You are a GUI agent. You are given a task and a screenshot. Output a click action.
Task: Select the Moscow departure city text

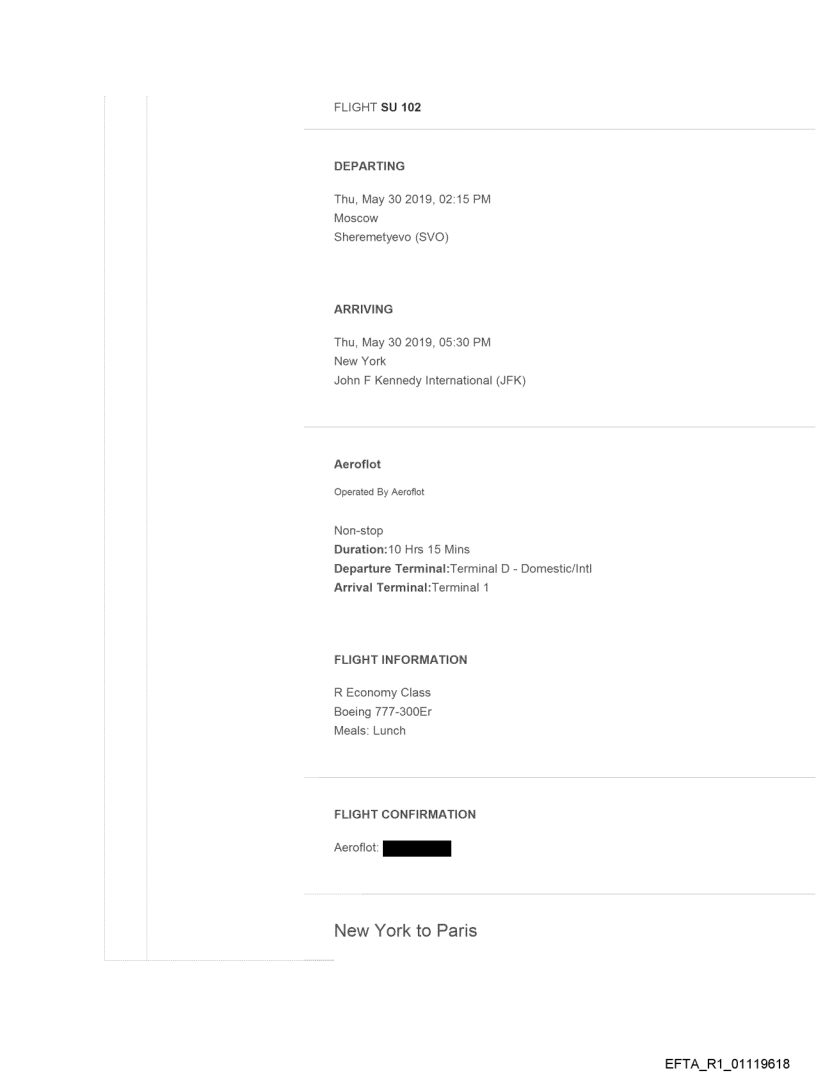[355, 216]
